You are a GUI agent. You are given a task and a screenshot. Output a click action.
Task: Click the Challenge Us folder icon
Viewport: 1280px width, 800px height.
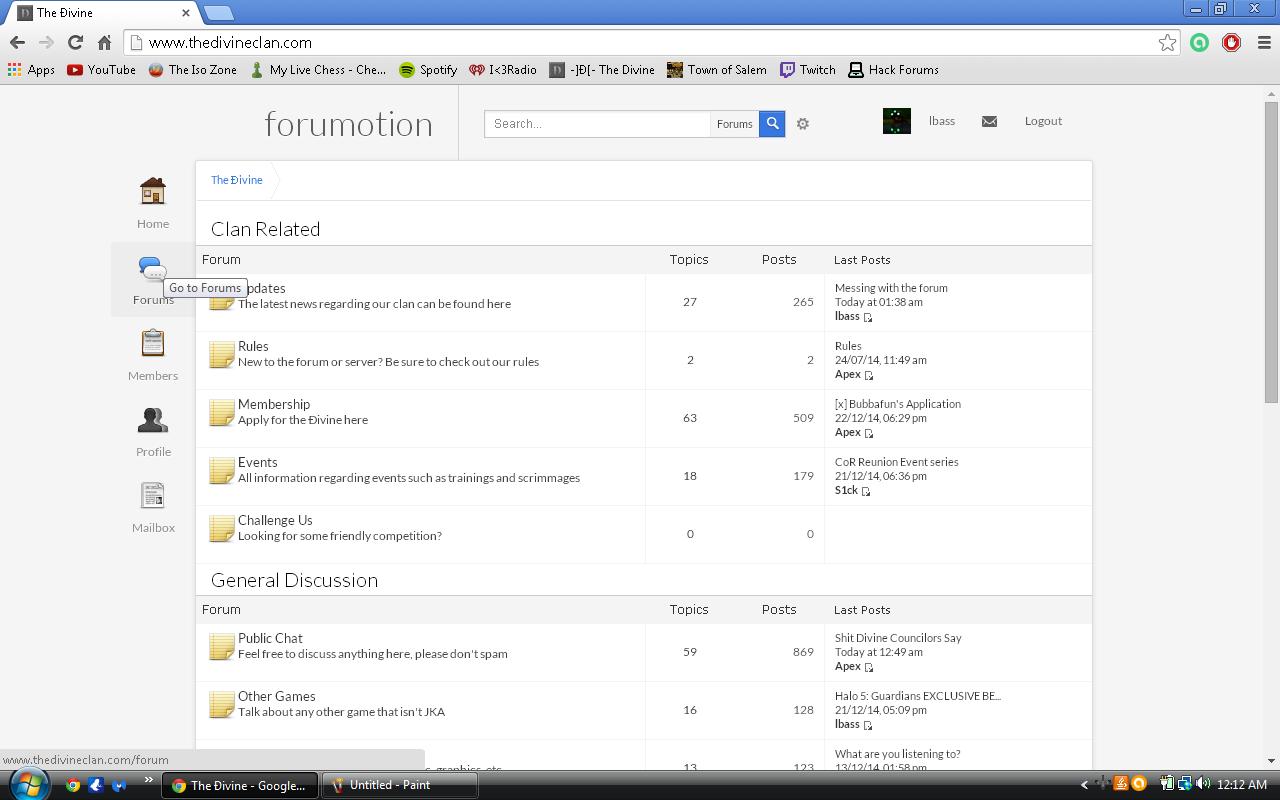222,529
